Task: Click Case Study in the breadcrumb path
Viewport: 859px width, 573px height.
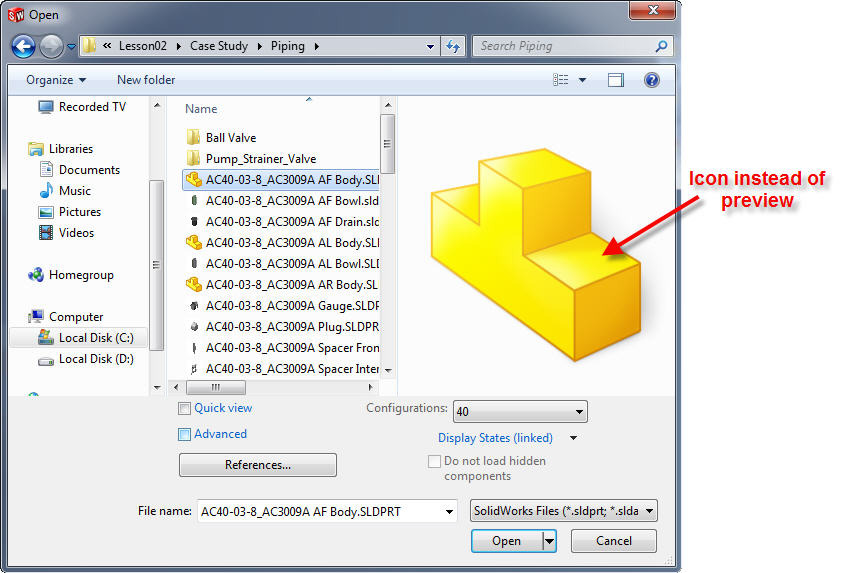Action: point(219,46)
